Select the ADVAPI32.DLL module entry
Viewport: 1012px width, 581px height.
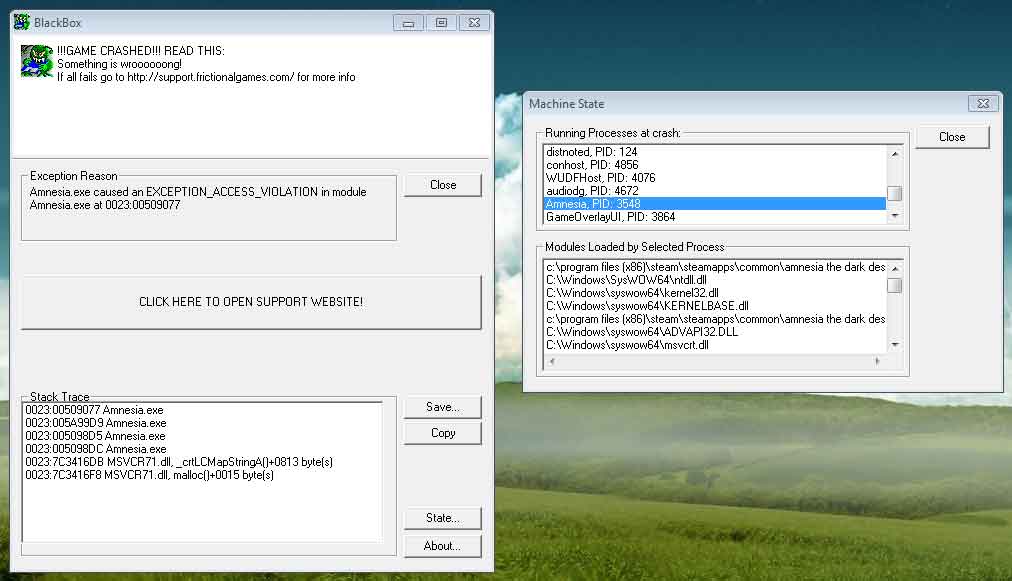[x=641, y=332]
